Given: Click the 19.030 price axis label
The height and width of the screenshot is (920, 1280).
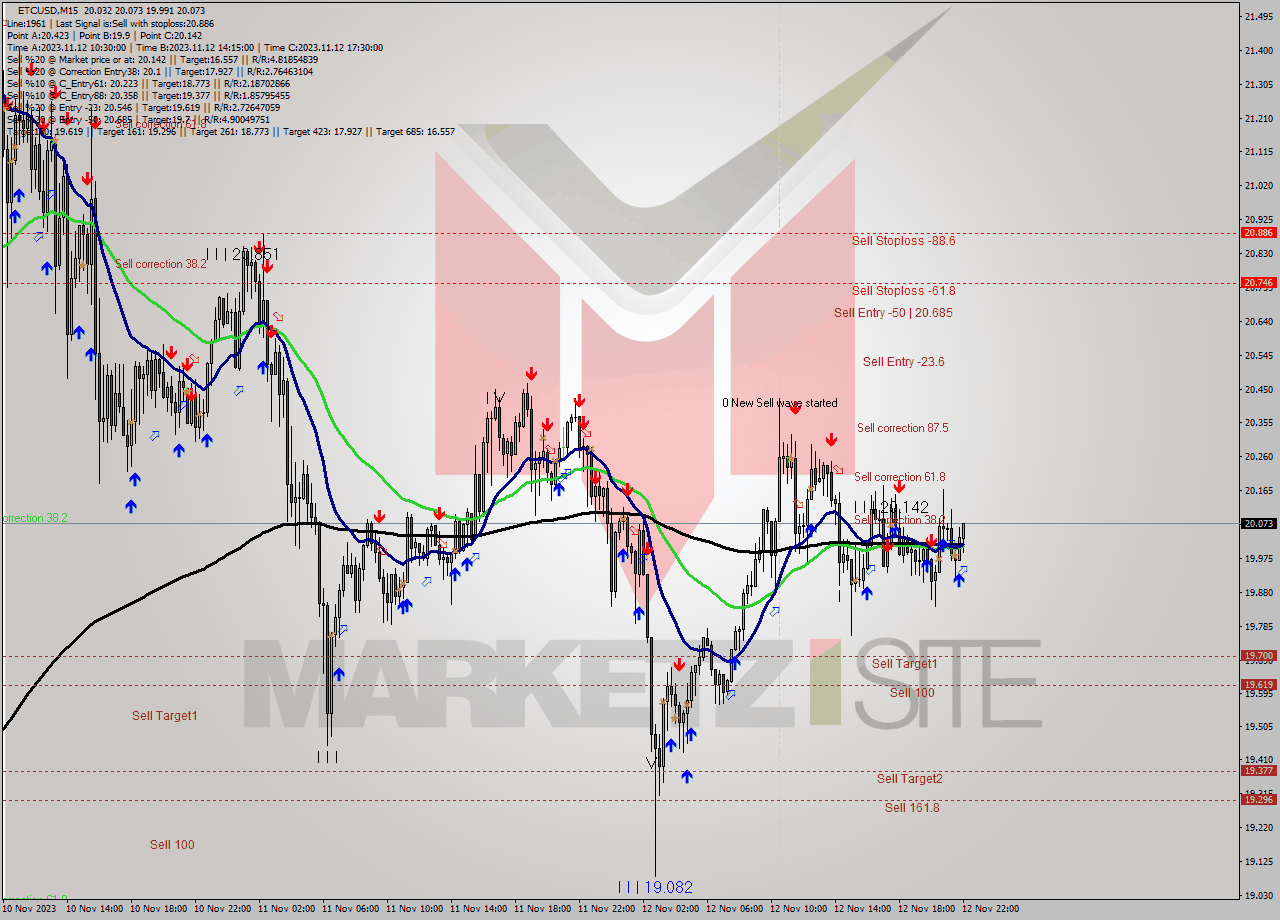Looking at the screenshot, I should point(1258,895).
